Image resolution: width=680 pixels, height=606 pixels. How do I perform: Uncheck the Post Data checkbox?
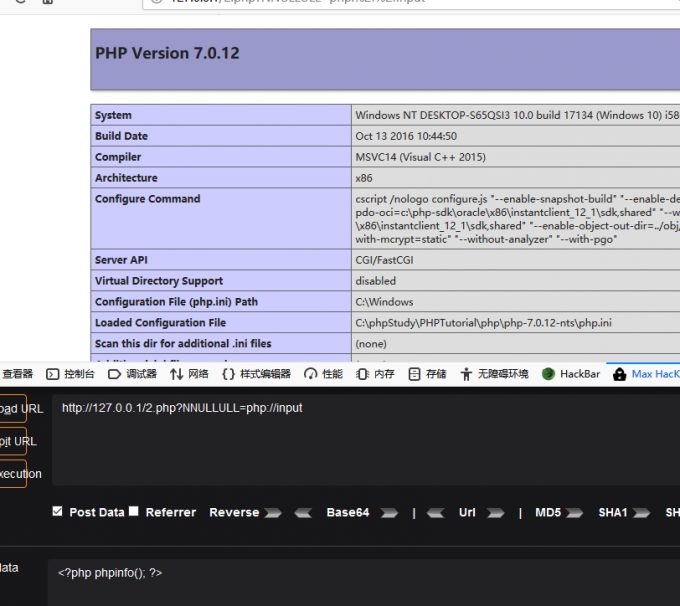[x=57, y=511]
